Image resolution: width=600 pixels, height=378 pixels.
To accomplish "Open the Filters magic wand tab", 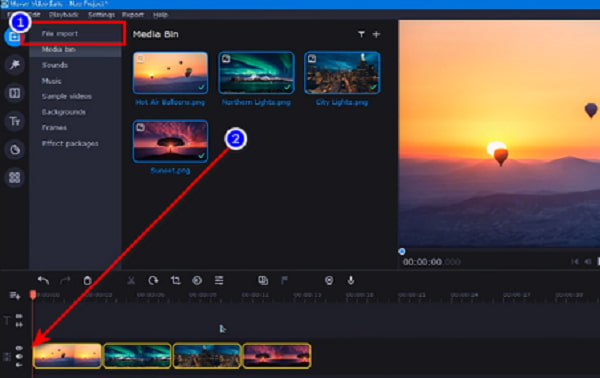I will click(15, 65).
